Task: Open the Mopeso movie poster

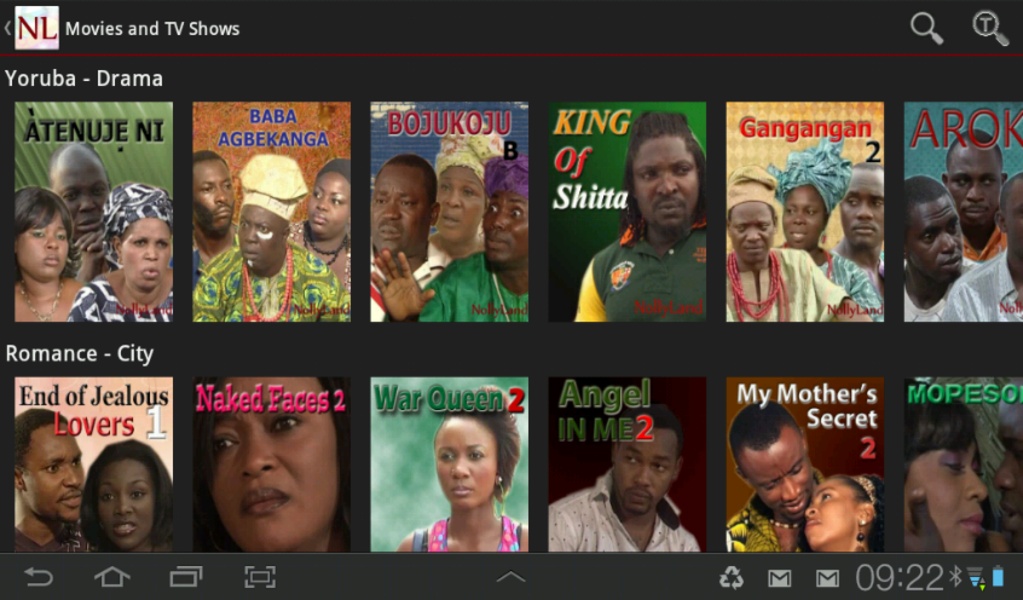Action: (x=964, y=464)
